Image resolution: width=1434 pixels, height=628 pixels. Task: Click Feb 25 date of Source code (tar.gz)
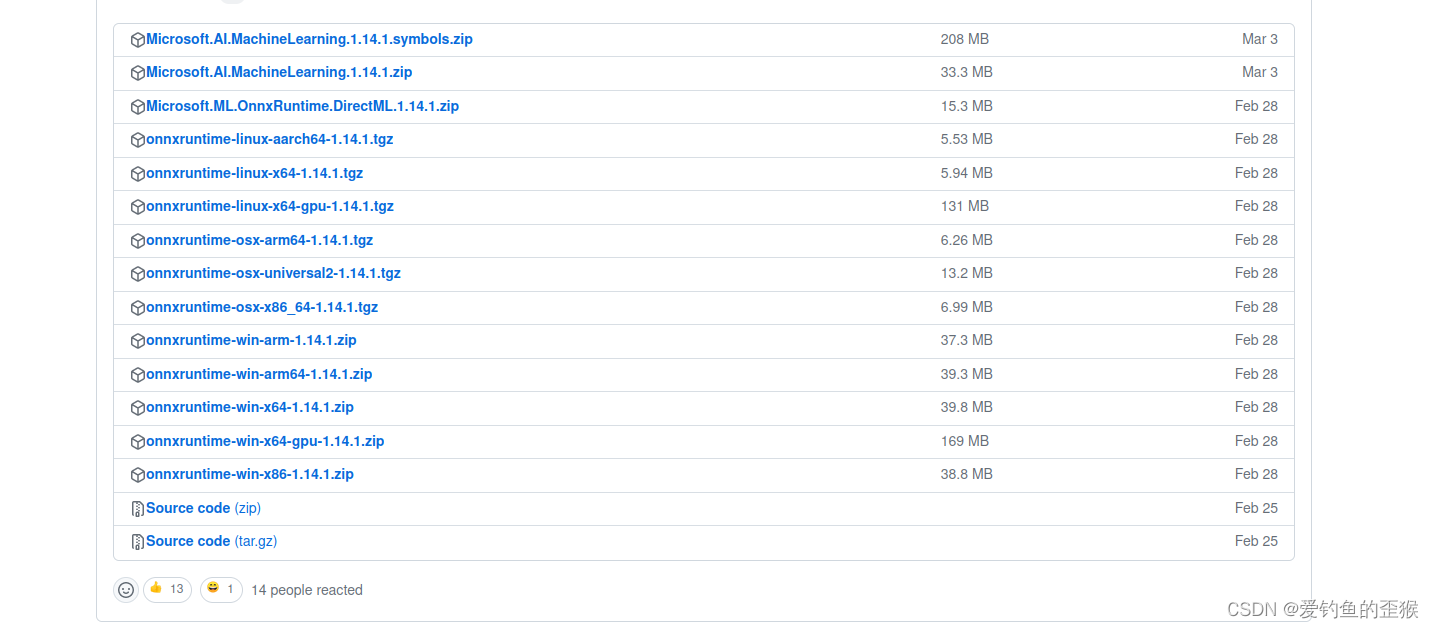click(x=1256, y=541)
